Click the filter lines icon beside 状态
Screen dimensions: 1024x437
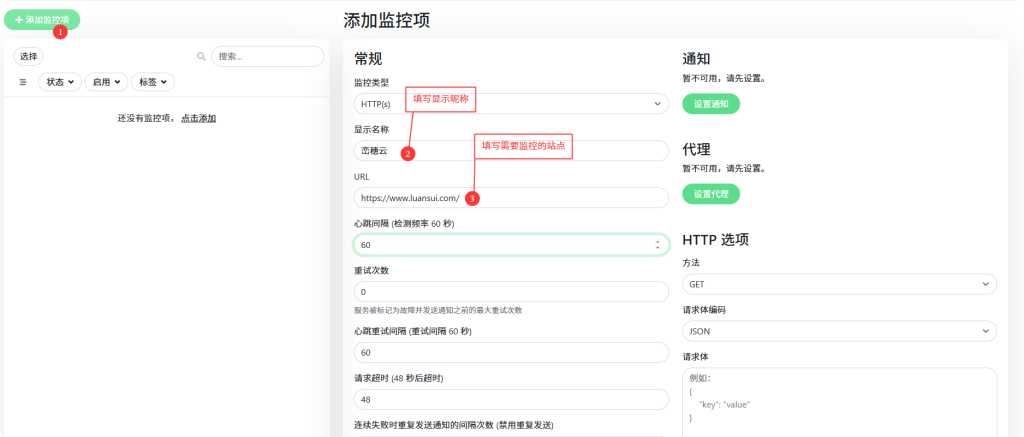click(23, 82)
